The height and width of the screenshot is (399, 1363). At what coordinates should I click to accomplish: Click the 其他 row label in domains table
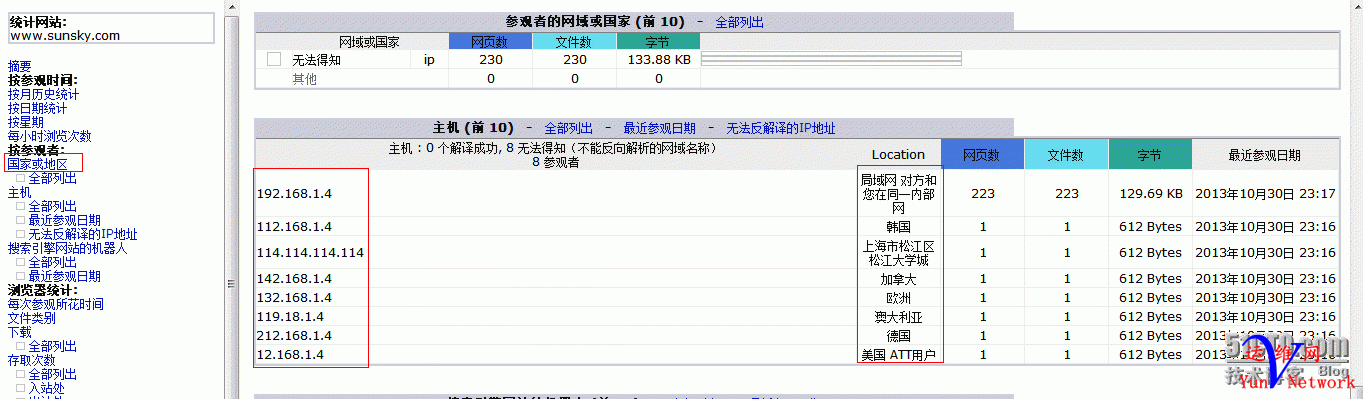(304, 78)
